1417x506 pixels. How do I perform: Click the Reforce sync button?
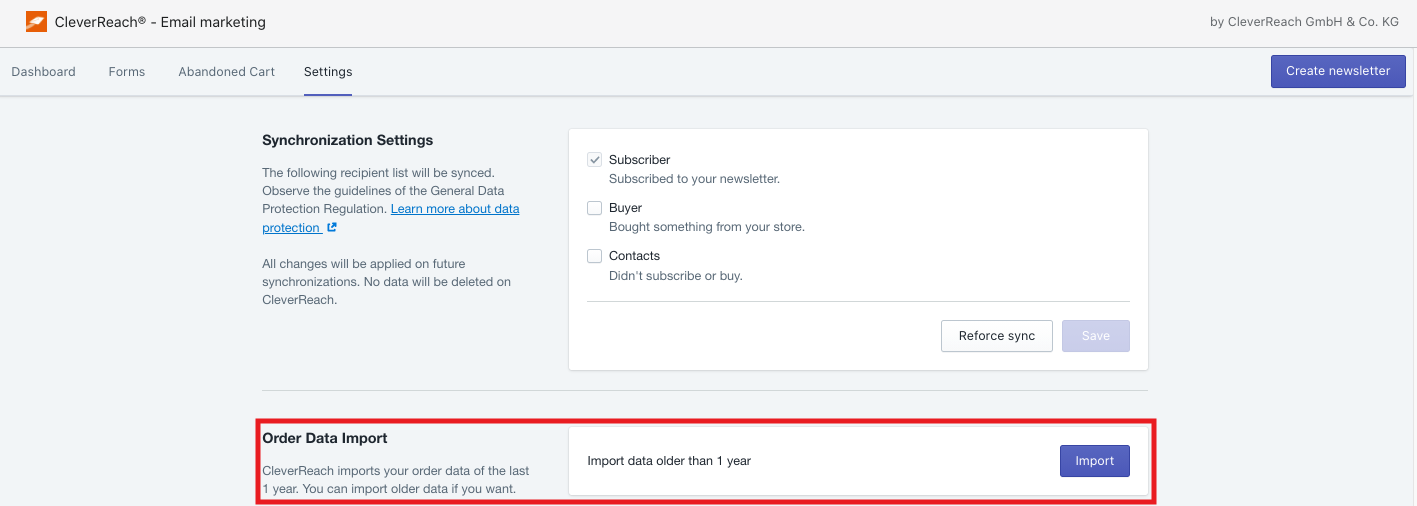pyautogui.click(x=996, y=336)
